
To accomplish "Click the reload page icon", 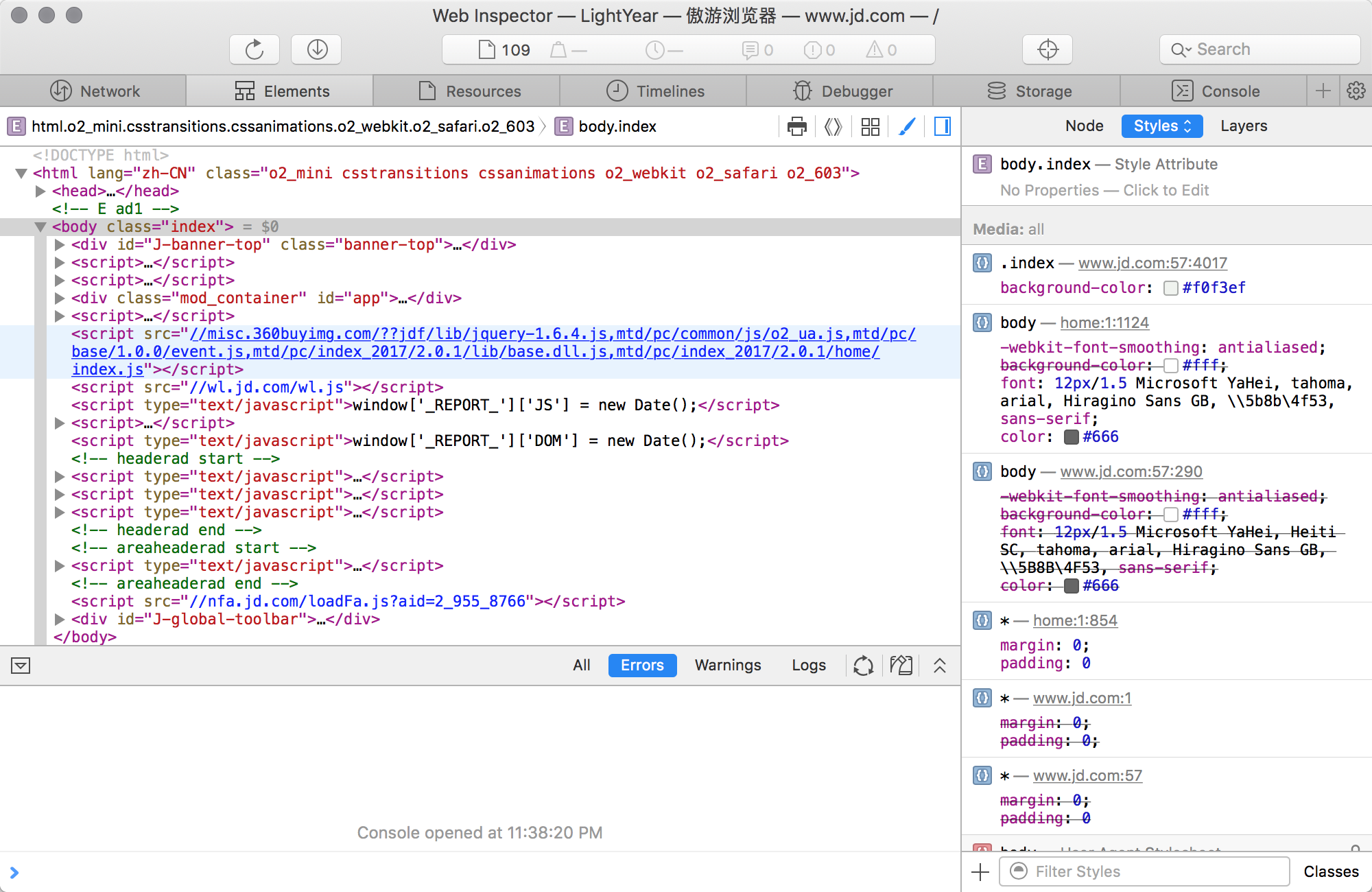I will [255, 49].
